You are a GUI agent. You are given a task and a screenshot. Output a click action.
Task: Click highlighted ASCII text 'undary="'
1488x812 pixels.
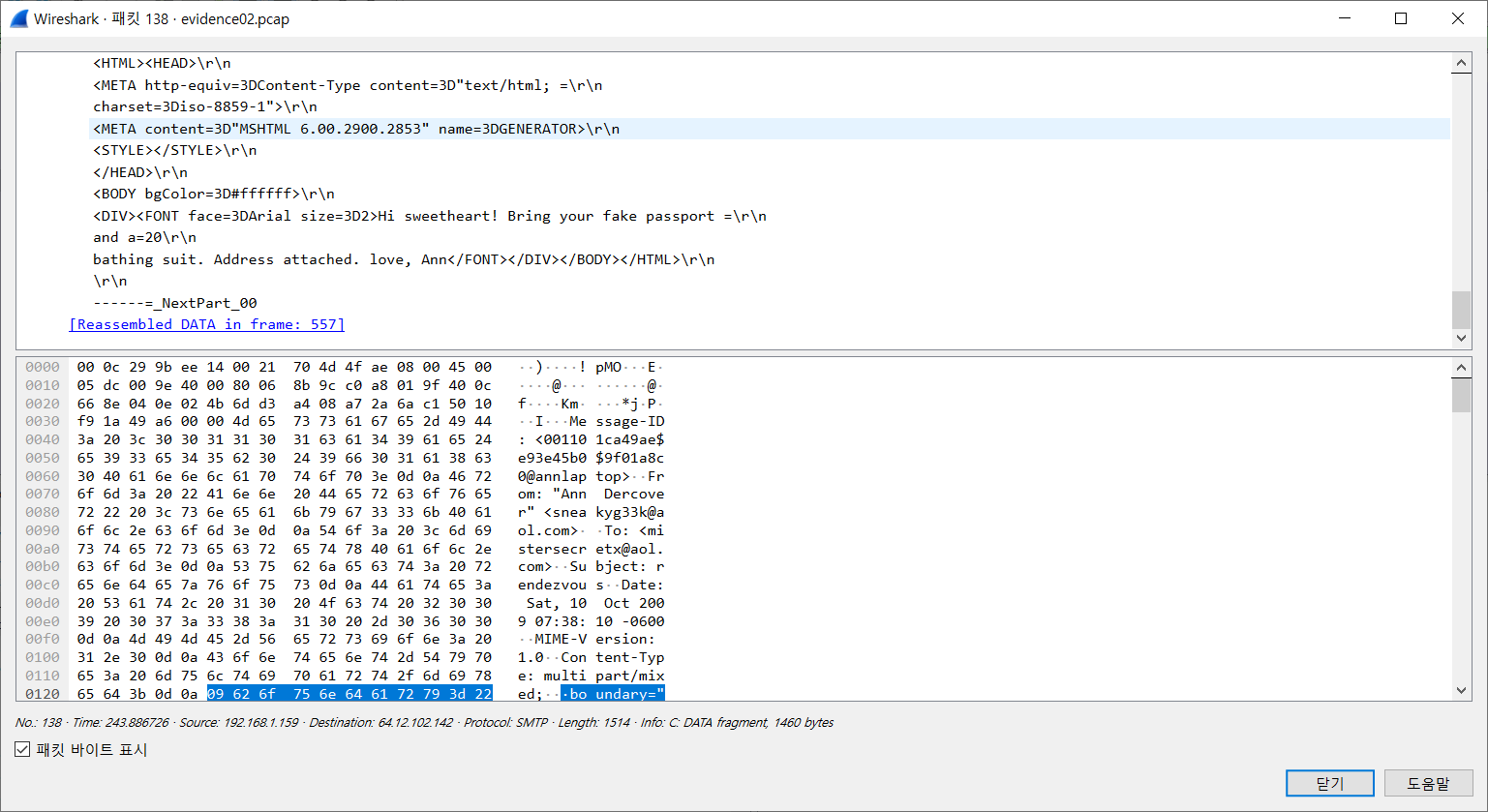pos(630,694)
